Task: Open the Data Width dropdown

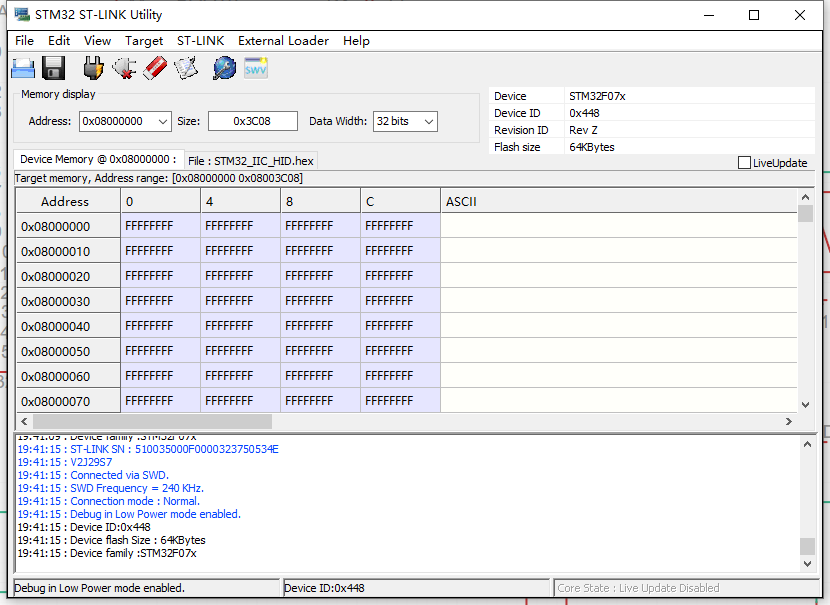Action: (x=429, y=121)
